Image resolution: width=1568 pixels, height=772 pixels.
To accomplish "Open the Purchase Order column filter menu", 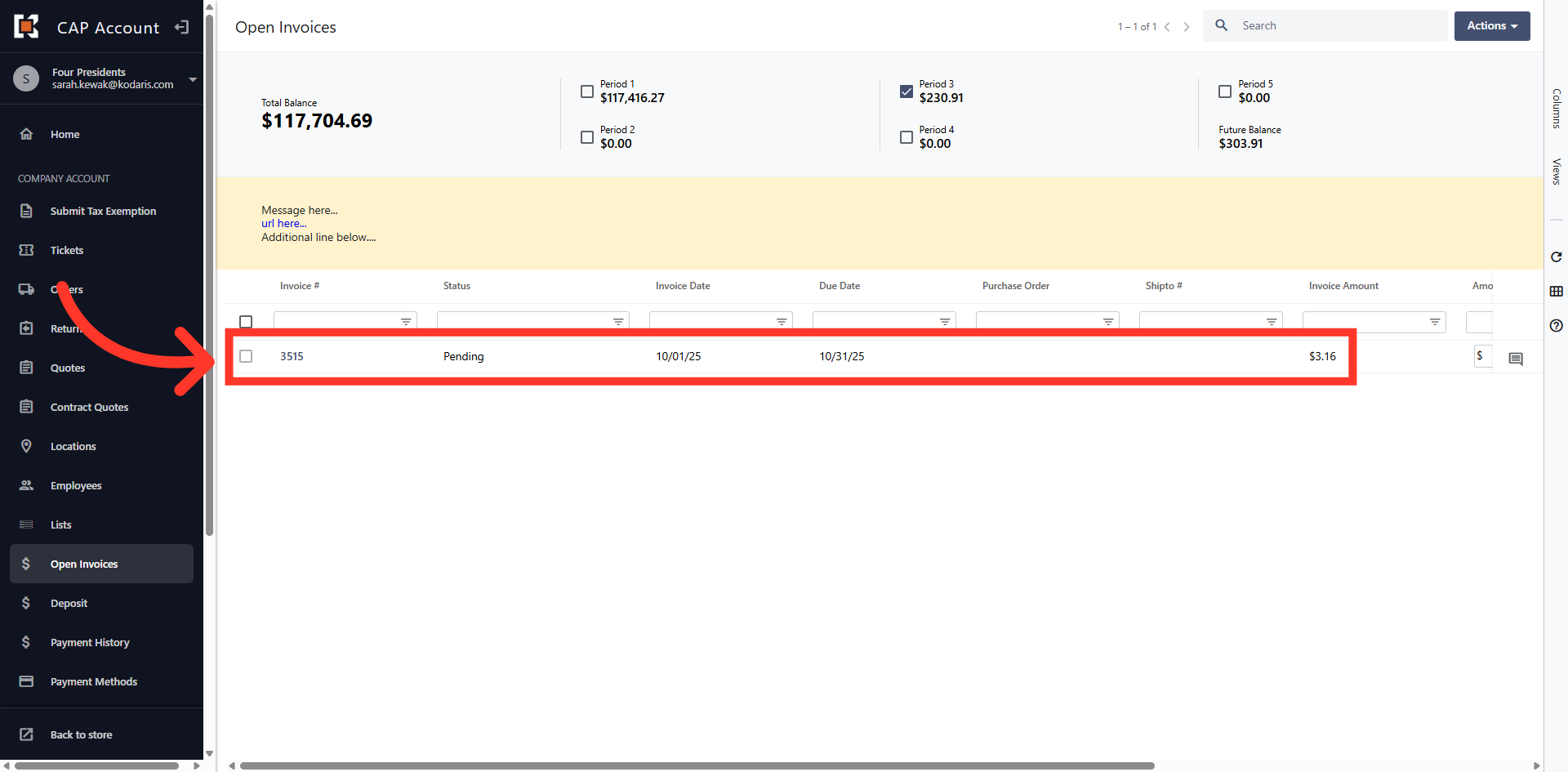I will [x=1108, y=322].
